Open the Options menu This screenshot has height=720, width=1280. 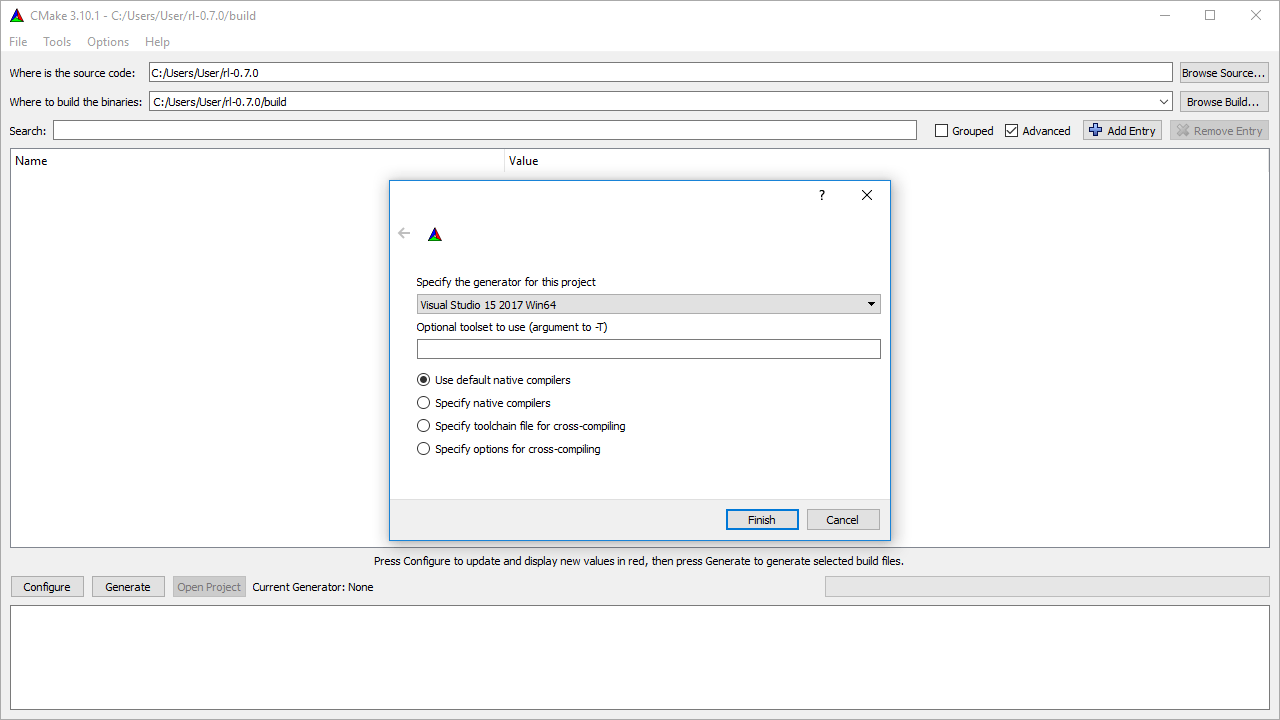coord(107,41)
